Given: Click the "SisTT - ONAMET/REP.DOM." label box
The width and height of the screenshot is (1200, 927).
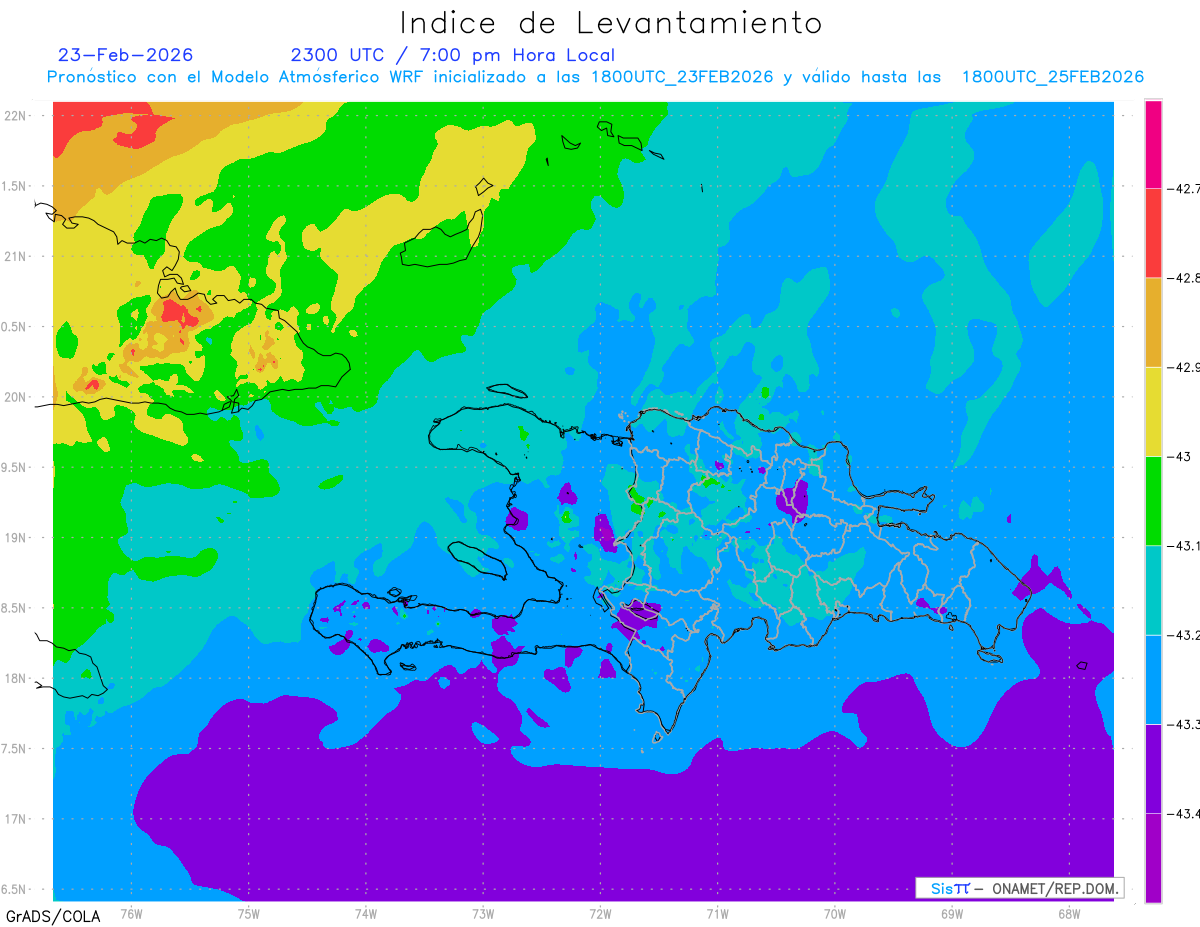Looking at the screenshot, I should coord(1019,888).
